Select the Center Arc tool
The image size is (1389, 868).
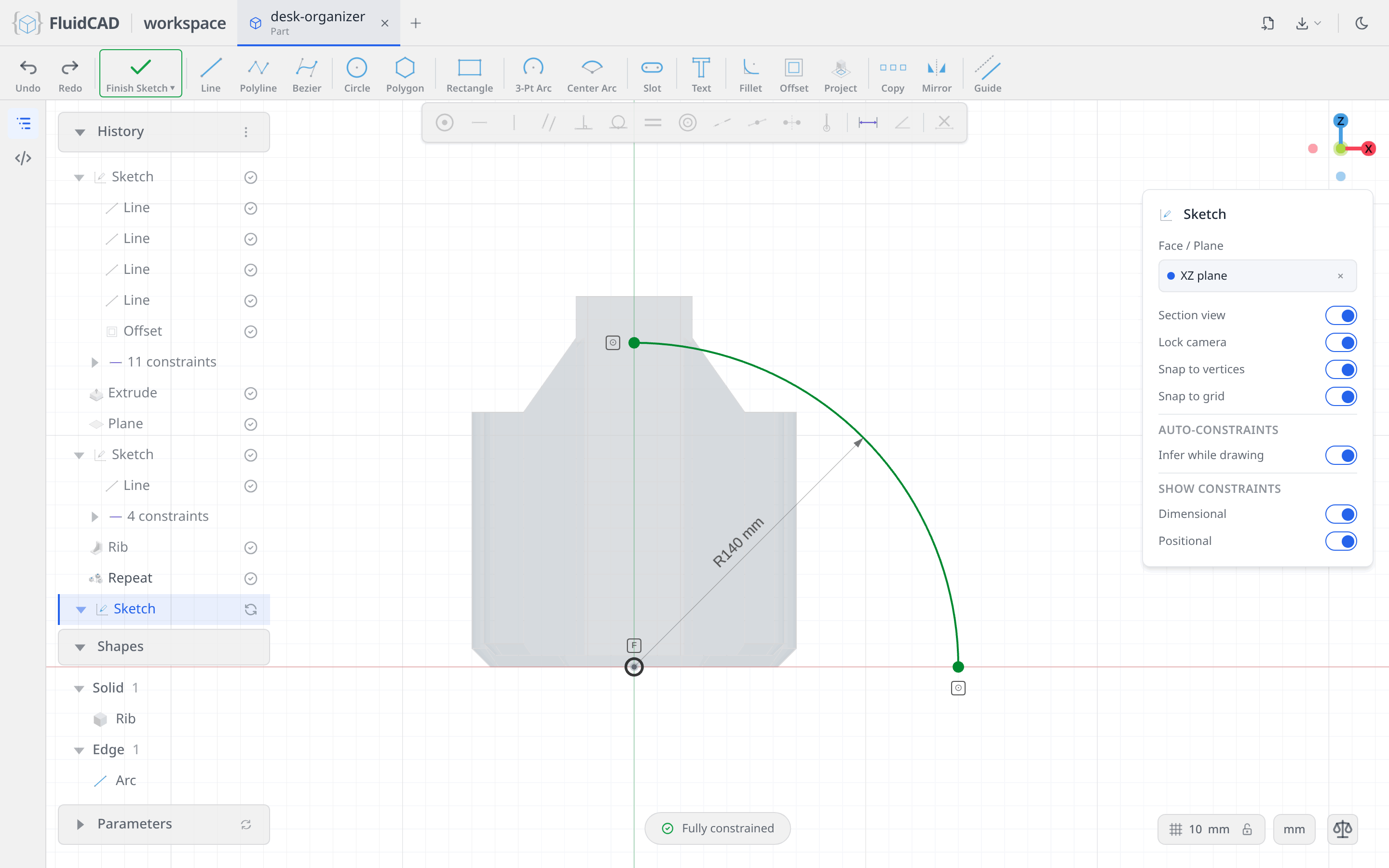tap(592, 74)
